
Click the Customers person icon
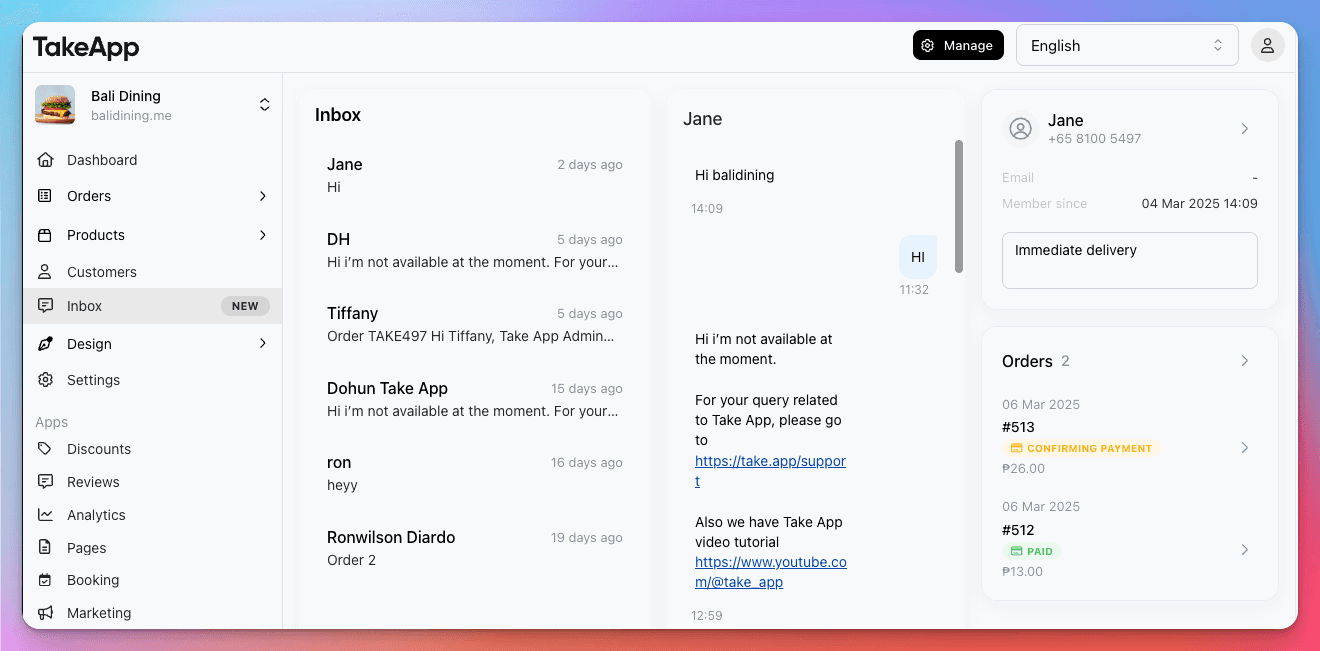(x=45, y=272)
